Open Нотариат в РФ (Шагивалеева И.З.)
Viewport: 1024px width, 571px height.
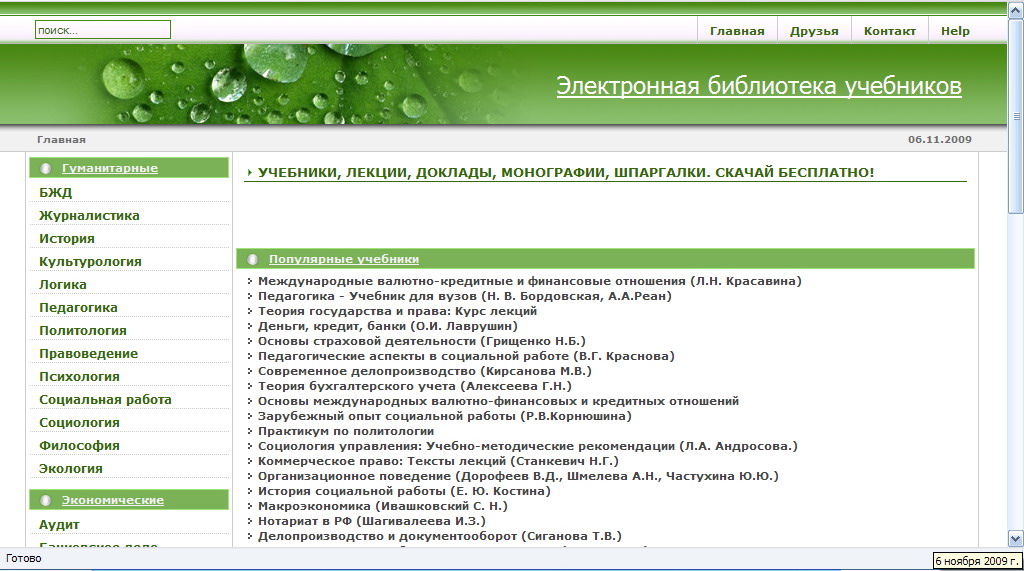coord(372,521)
